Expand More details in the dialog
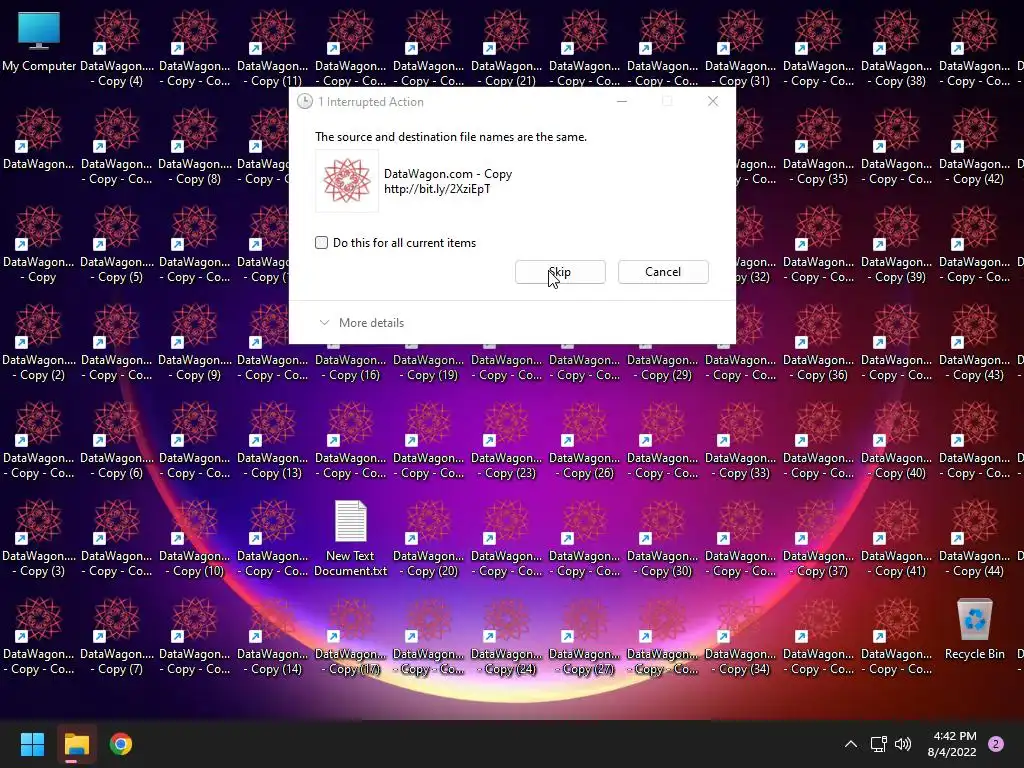 pos(361,323)
